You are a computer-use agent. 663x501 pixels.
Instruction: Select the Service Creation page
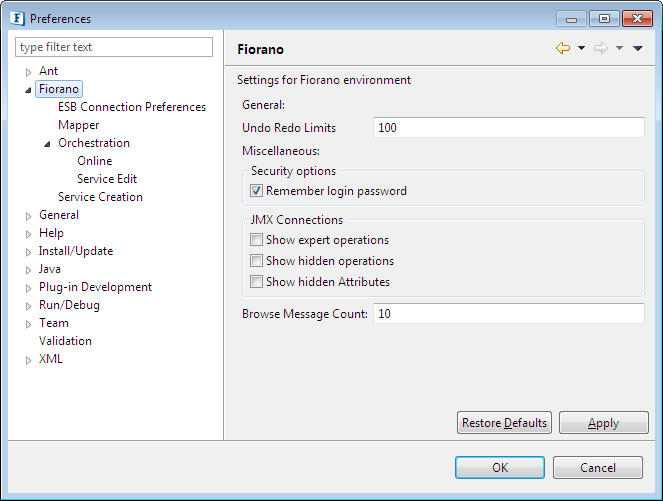tap(100, 197)
